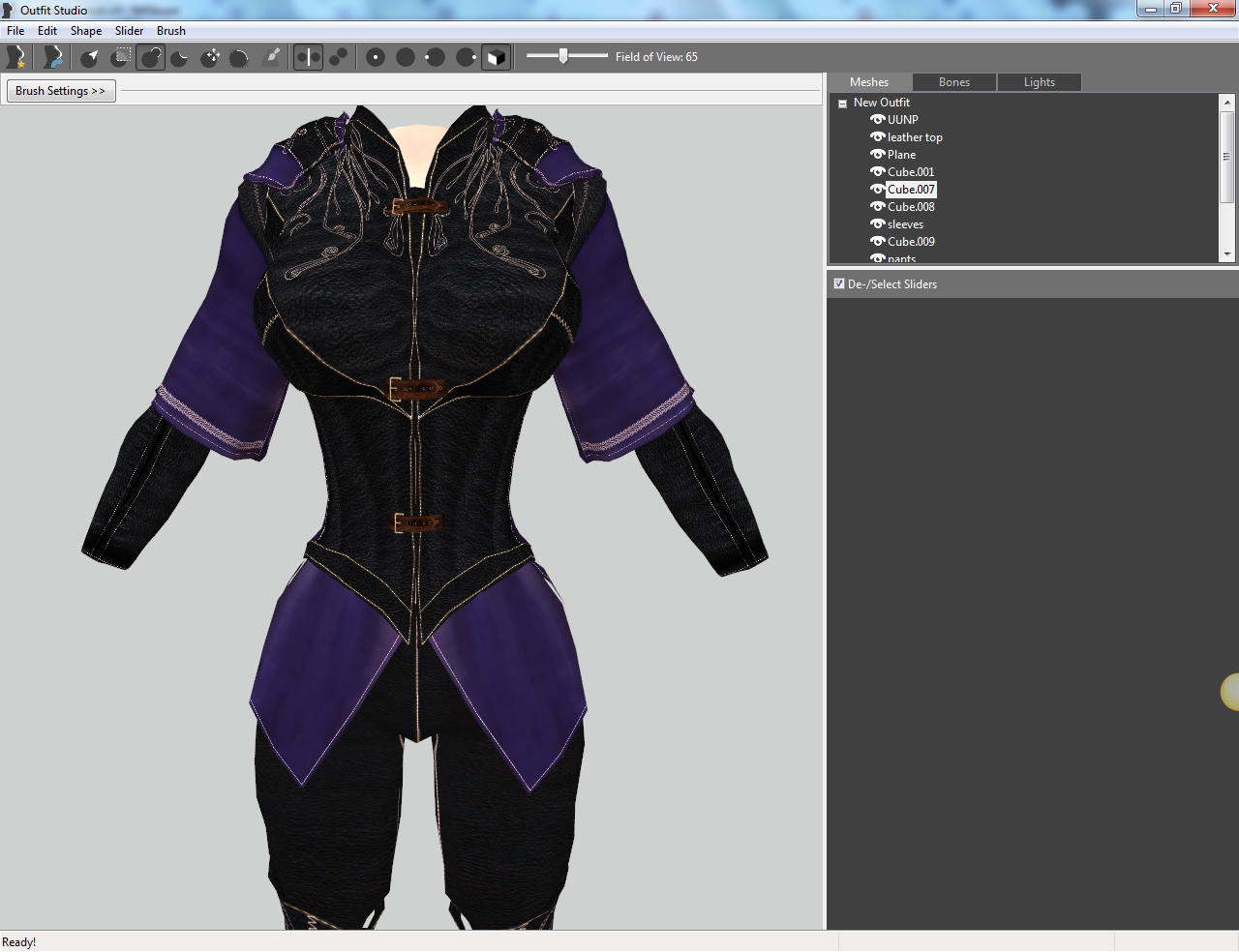Select the UUNP mesh name
The height and width of the screenshot is (952, 1239).
point(903,120)
